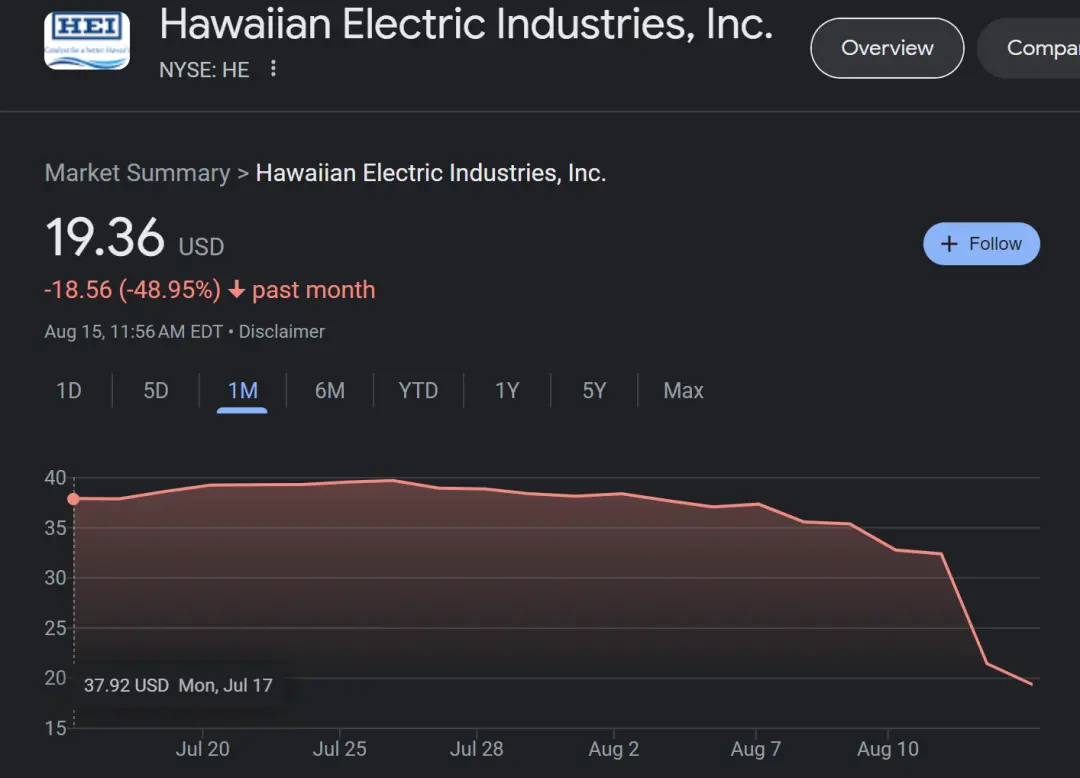
Task: Click the Jul 17 data point marker
Action: click(73, 499)
